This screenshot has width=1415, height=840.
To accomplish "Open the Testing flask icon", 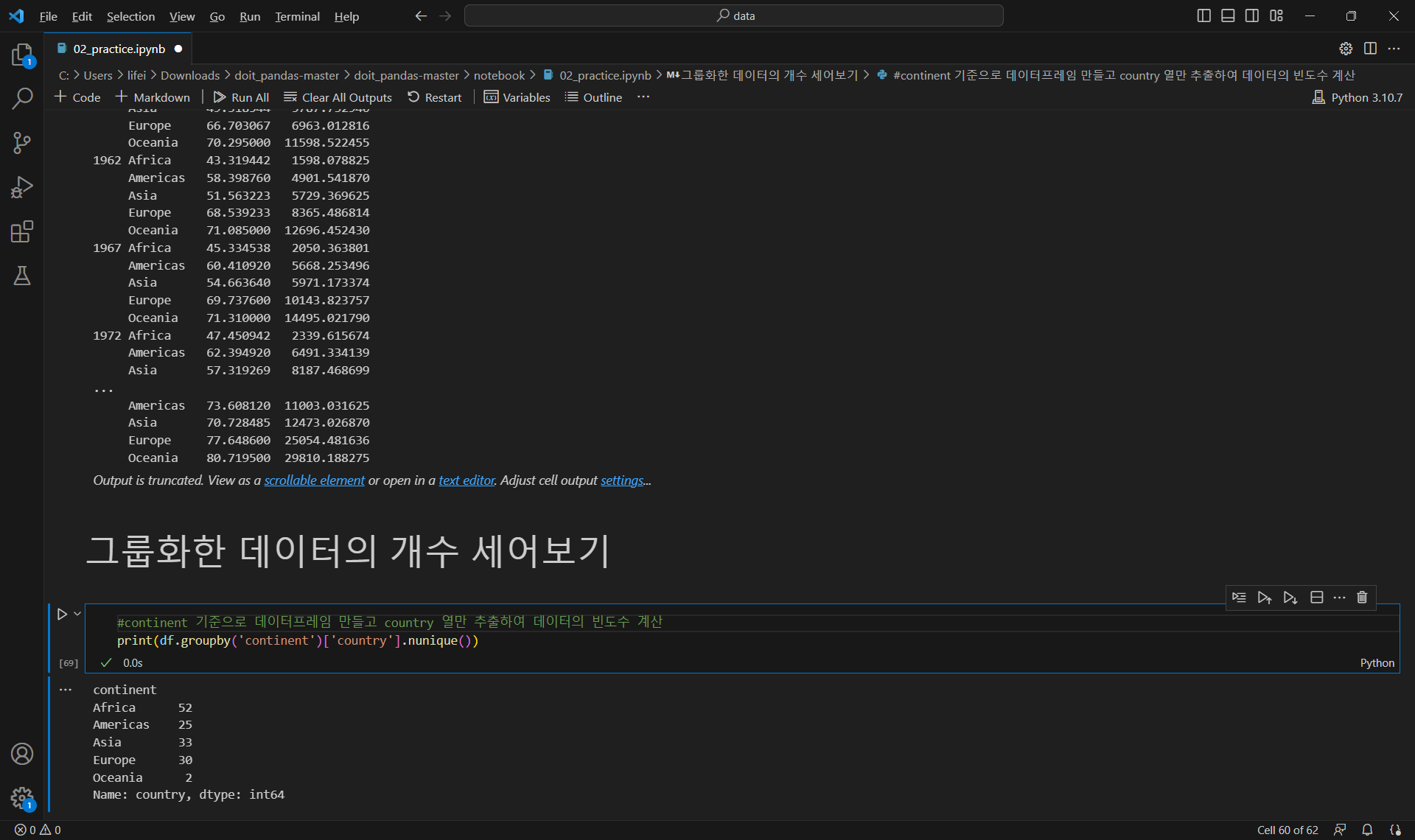I will point(22,276).
